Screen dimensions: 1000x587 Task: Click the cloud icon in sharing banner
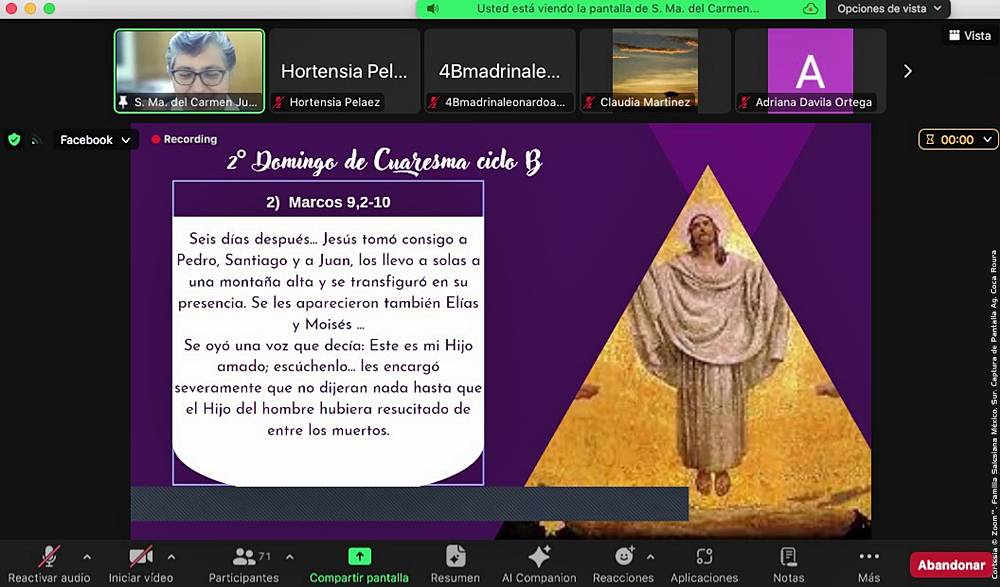click(810, 9)
